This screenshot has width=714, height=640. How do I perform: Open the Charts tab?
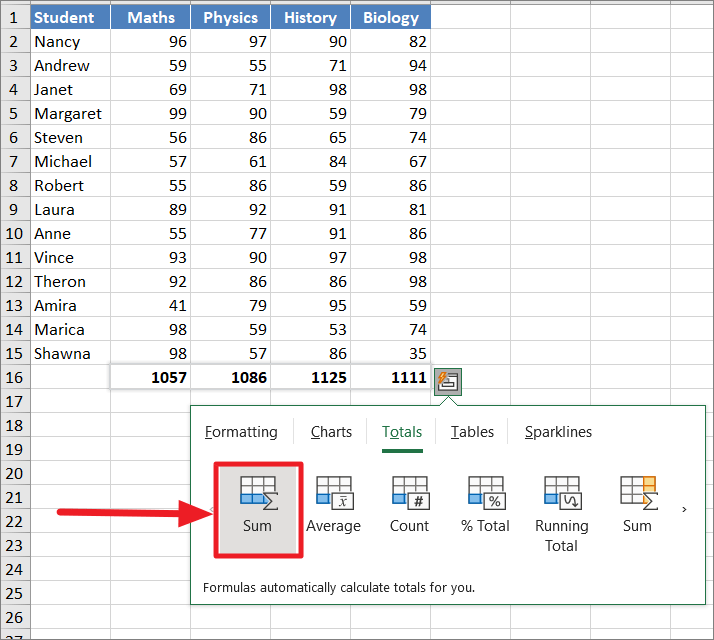tap(331, 432)
